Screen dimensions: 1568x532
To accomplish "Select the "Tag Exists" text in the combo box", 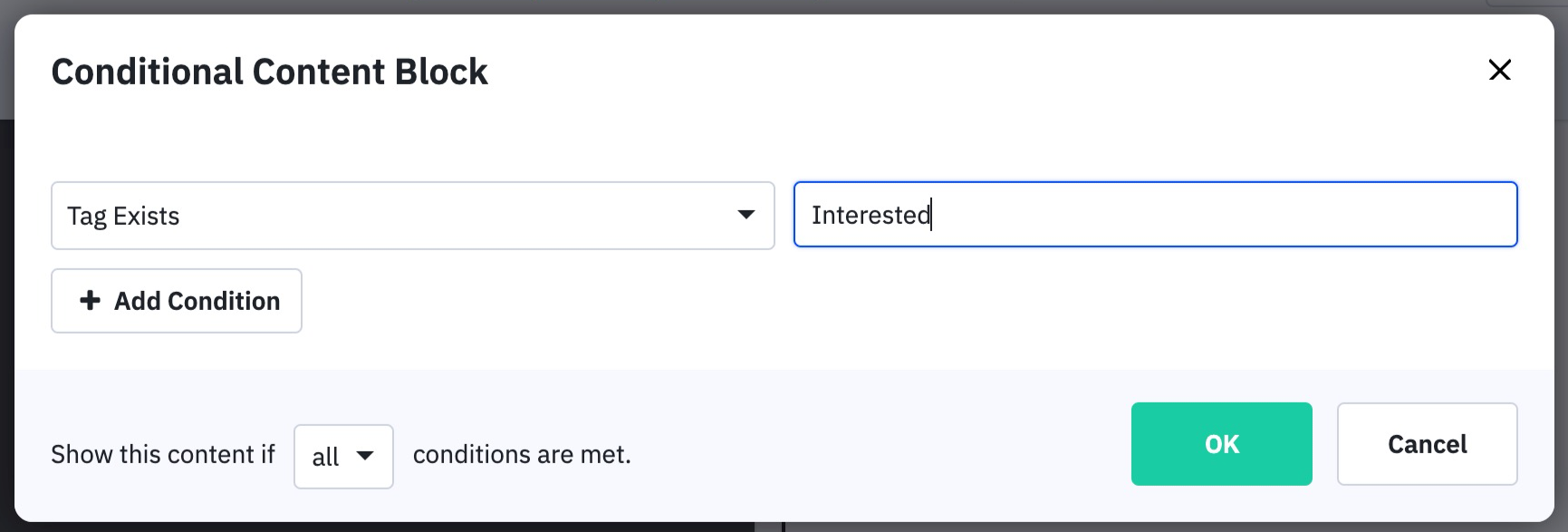I will tap(123, 216).
